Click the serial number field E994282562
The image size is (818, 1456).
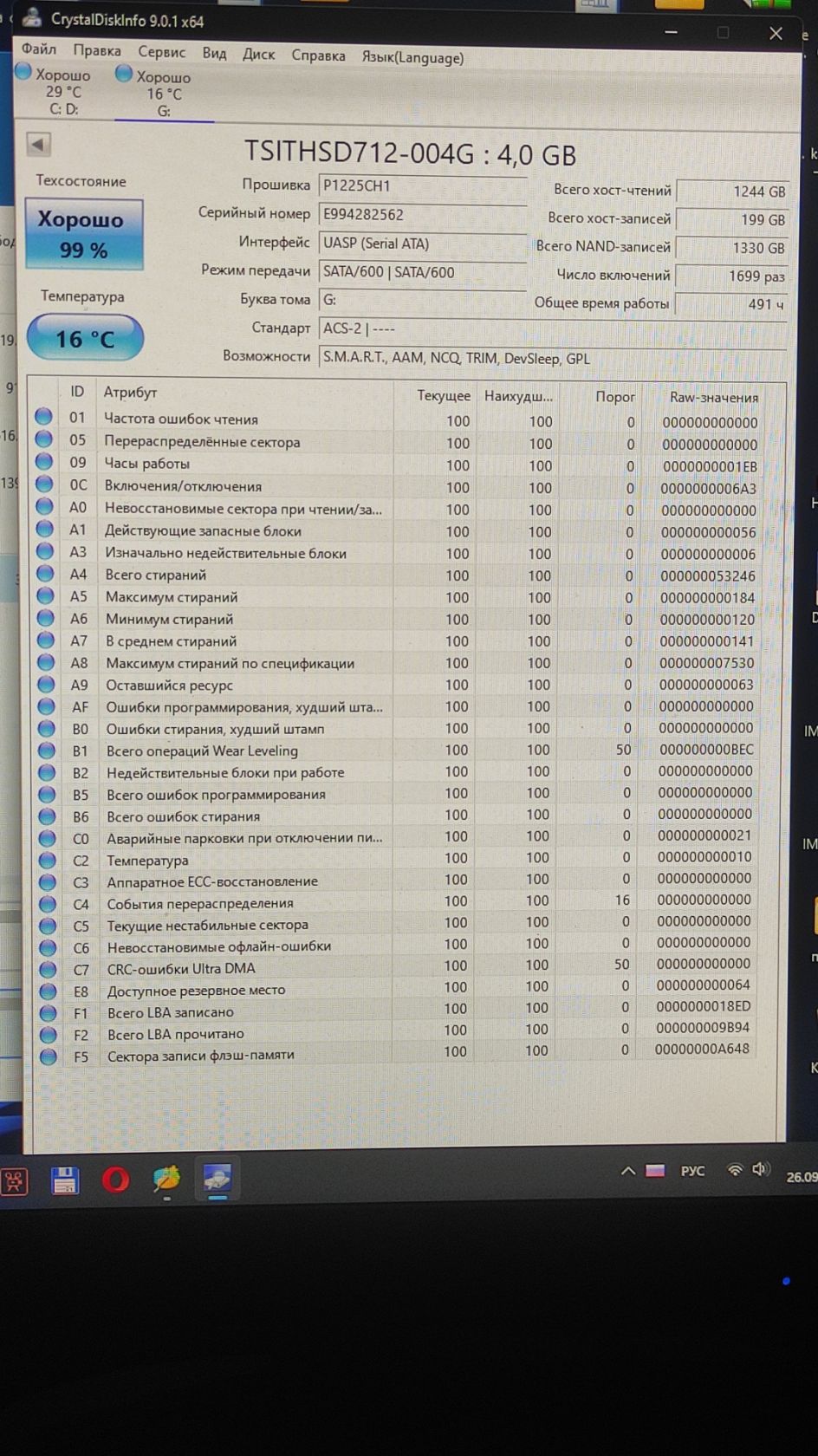[423, 215]
